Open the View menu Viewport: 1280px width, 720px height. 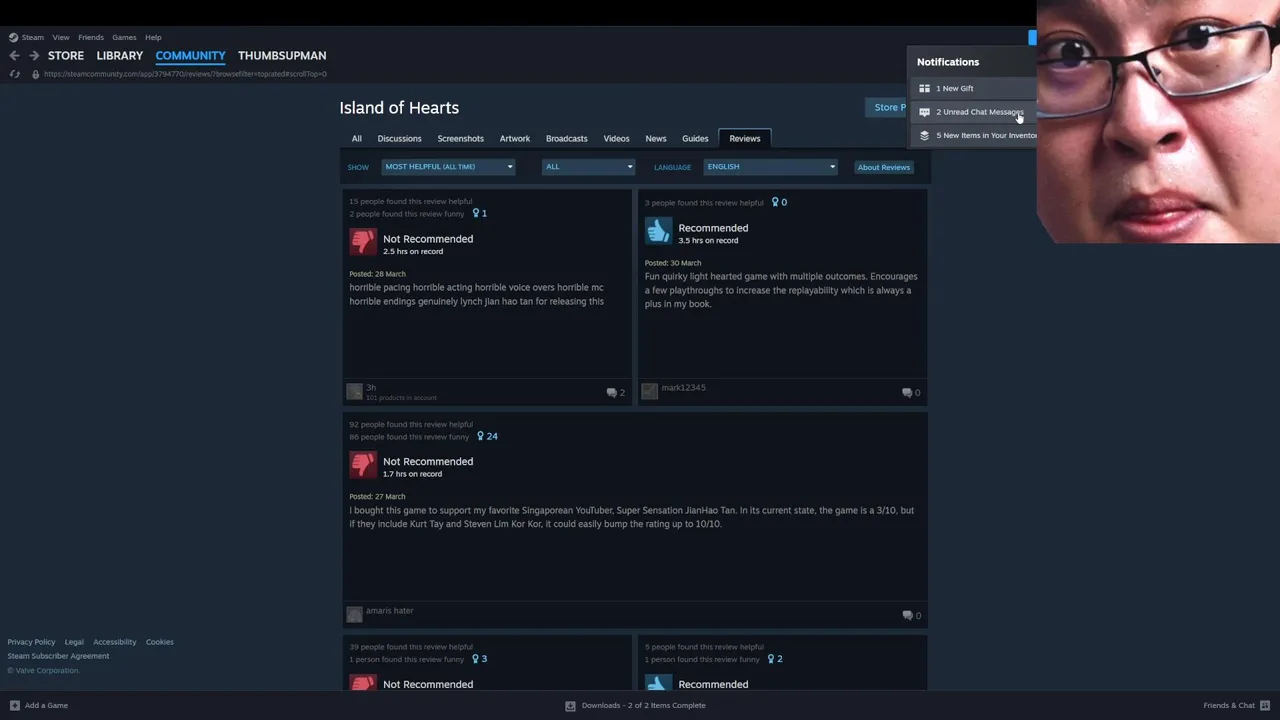point(61,37)
